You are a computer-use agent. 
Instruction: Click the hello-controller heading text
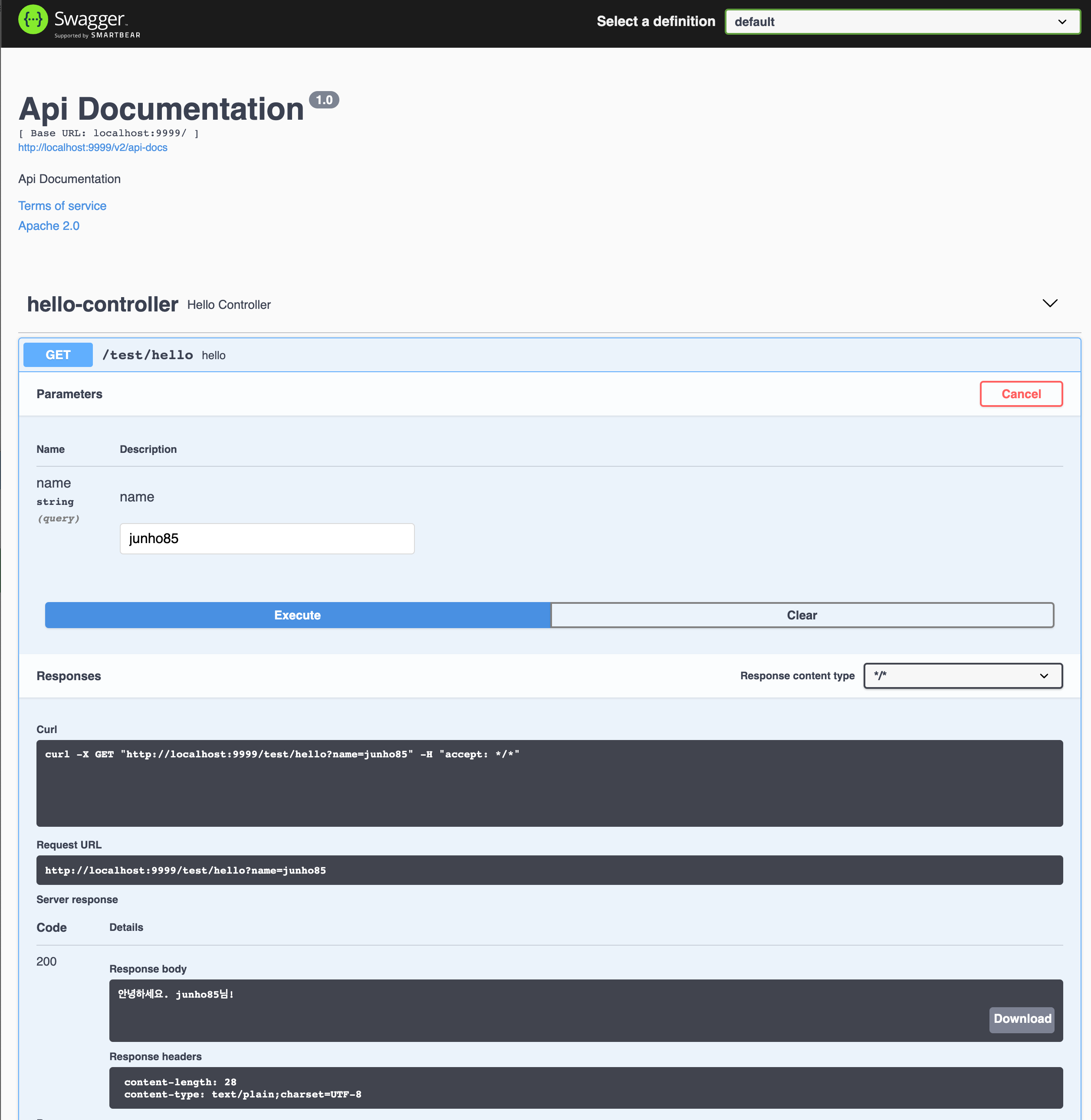(x=102, y=305)
